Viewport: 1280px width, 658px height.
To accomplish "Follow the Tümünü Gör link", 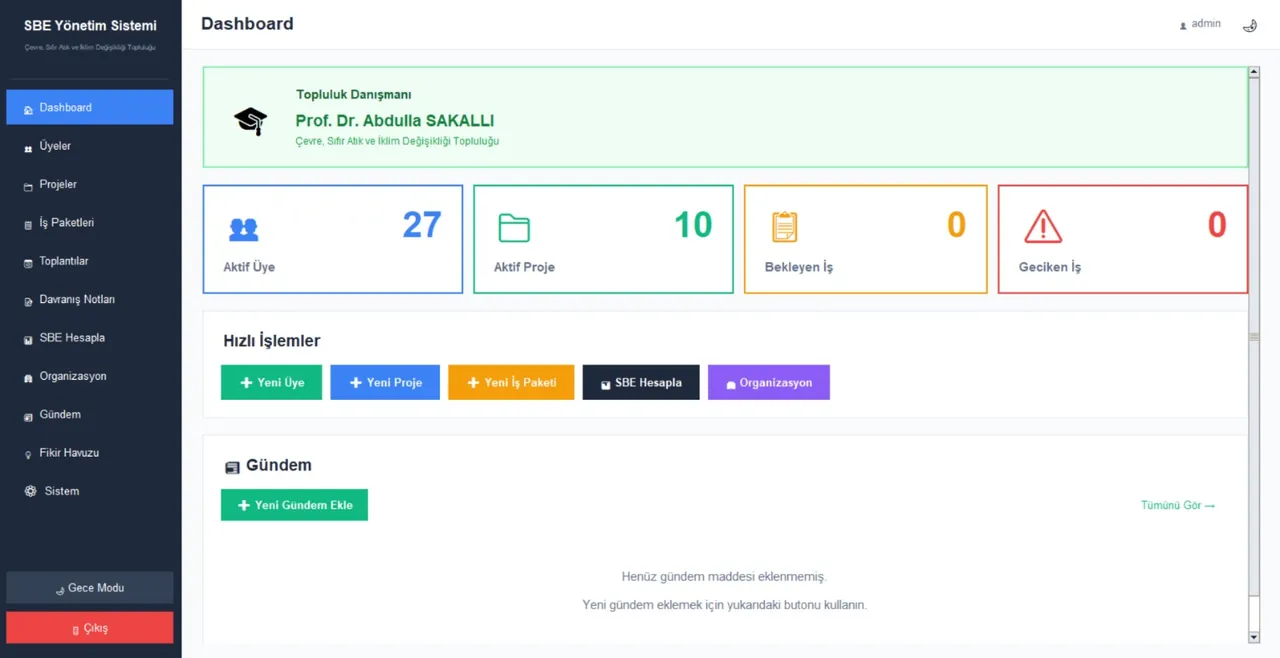I will [1178, 505].
